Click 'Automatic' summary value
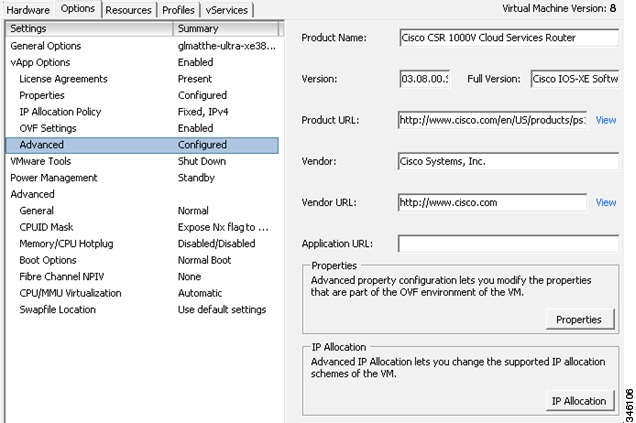 200,293
